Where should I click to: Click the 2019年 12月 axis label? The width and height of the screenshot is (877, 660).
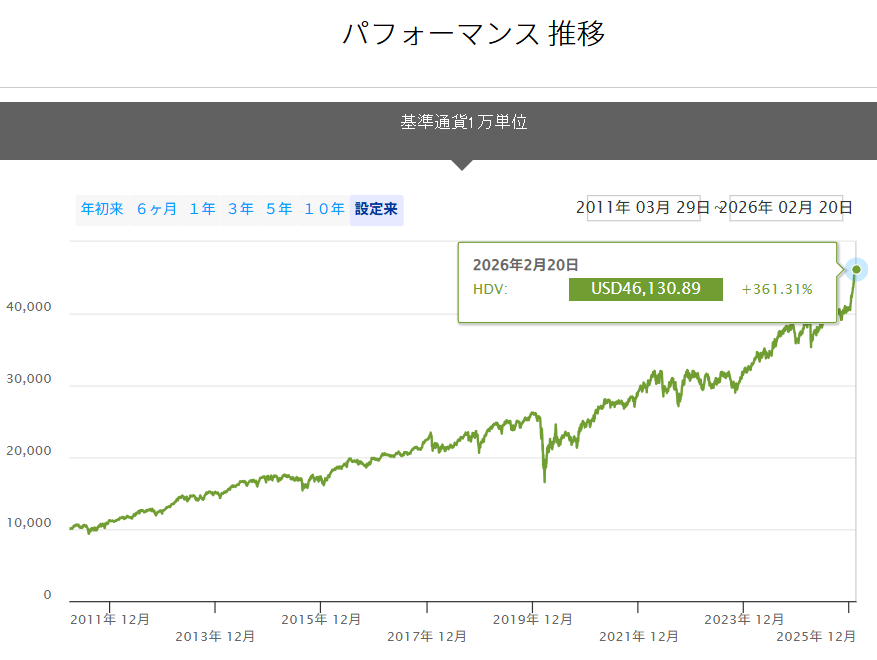tap(533, 620)
